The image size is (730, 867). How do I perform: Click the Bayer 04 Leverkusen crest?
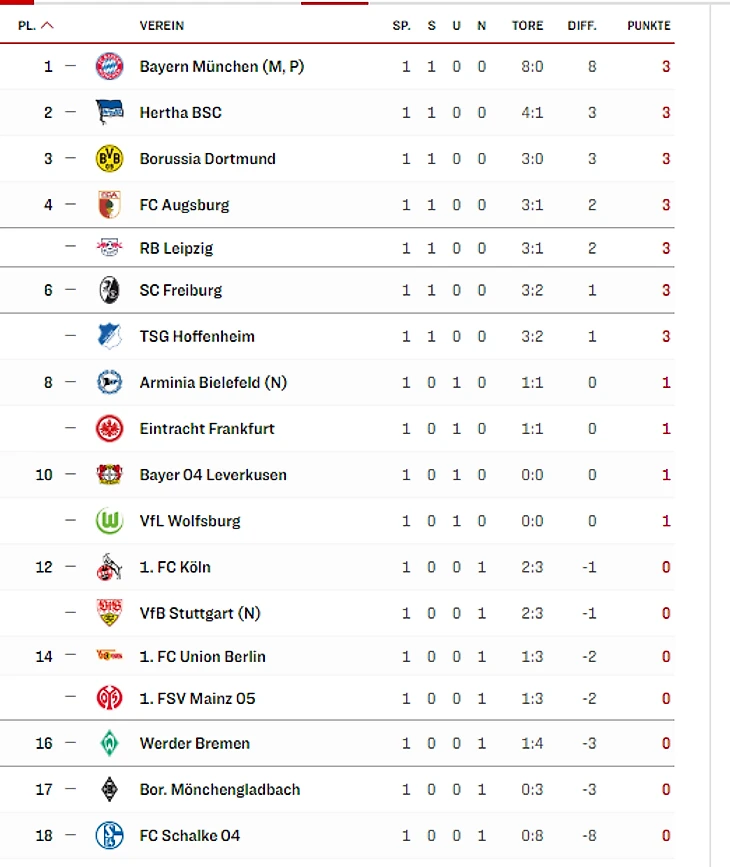(x=108, y=475)
